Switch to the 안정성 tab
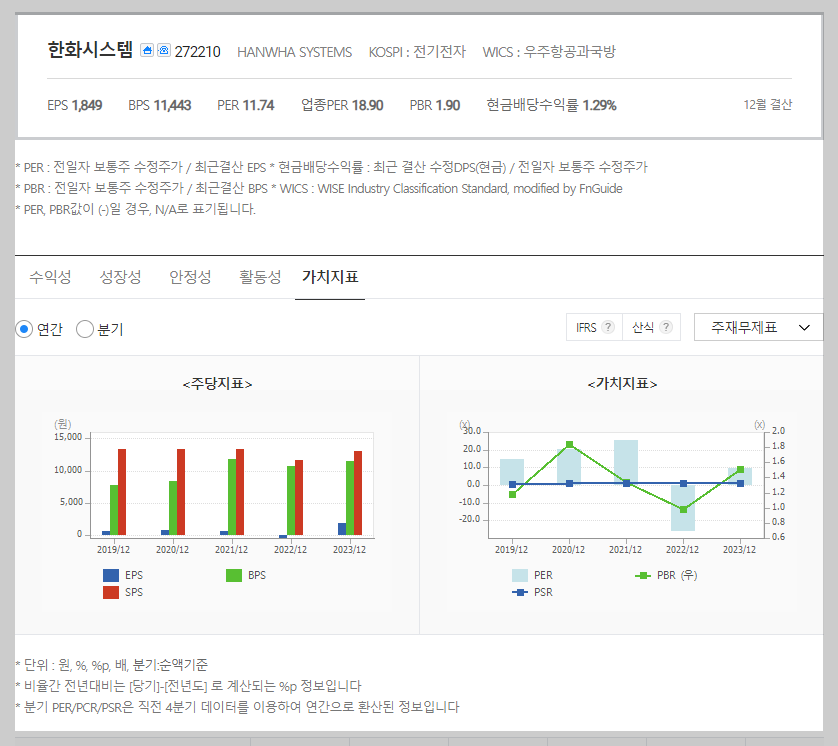Screen dimensions: 838x746 [x=190, y=277]
